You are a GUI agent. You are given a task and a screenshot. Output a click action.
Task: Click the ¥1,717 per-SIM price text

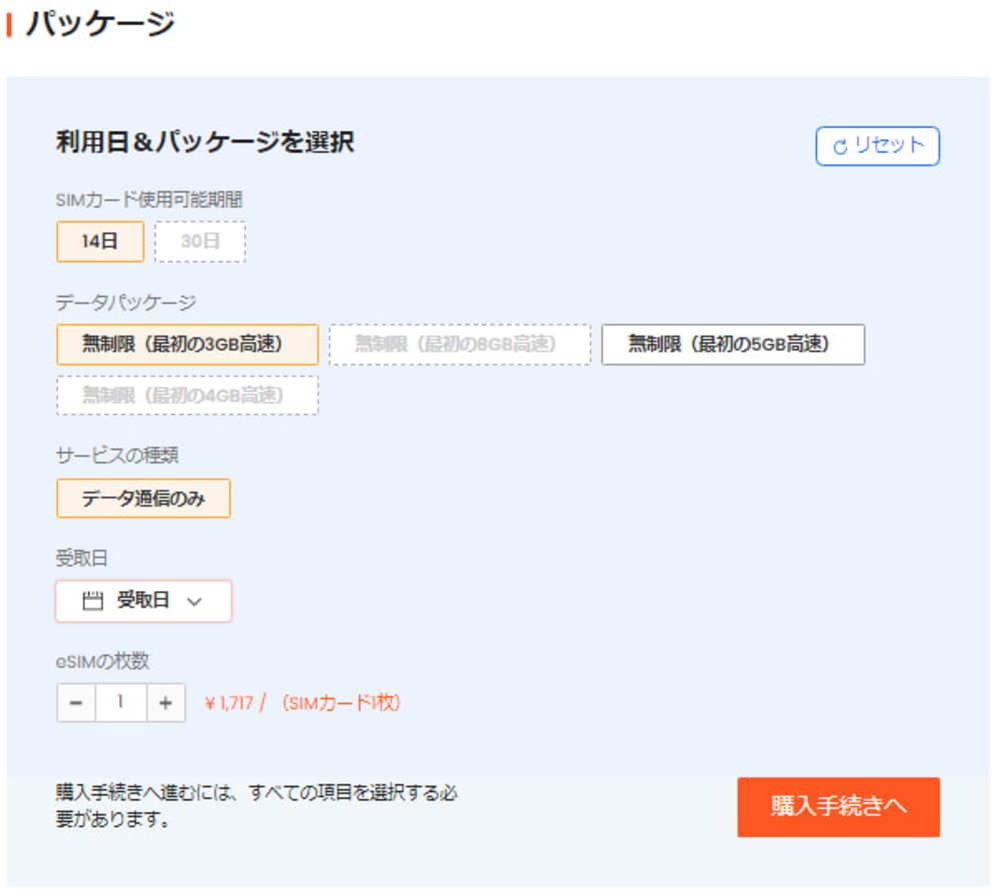pos(230,701)
